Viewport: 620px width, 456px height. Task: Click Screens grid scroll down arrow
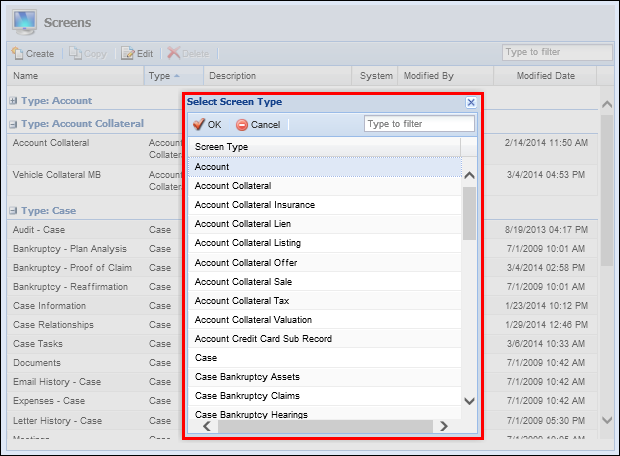(607, 420)
